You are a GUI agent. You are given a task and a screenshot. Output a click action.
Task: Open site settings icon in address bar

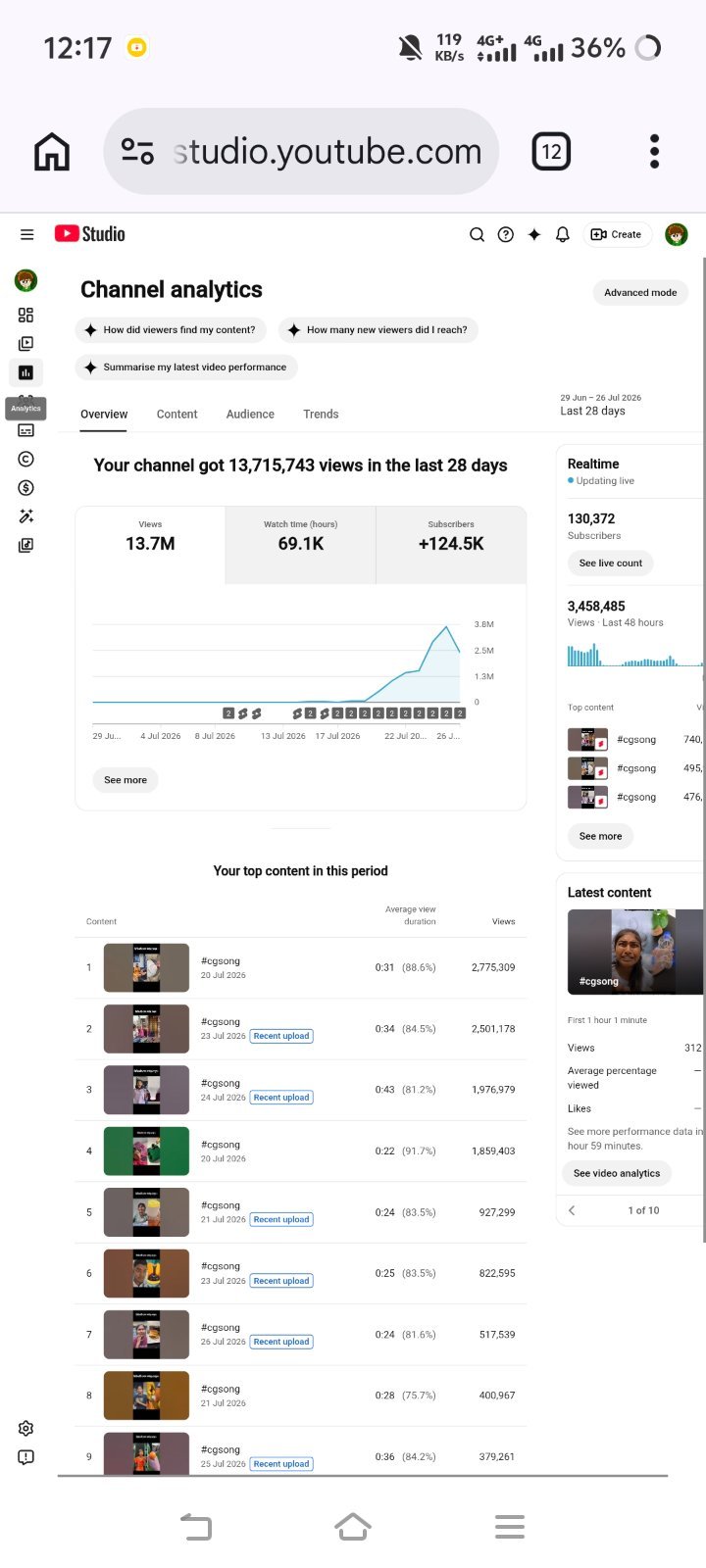point(137,151)
